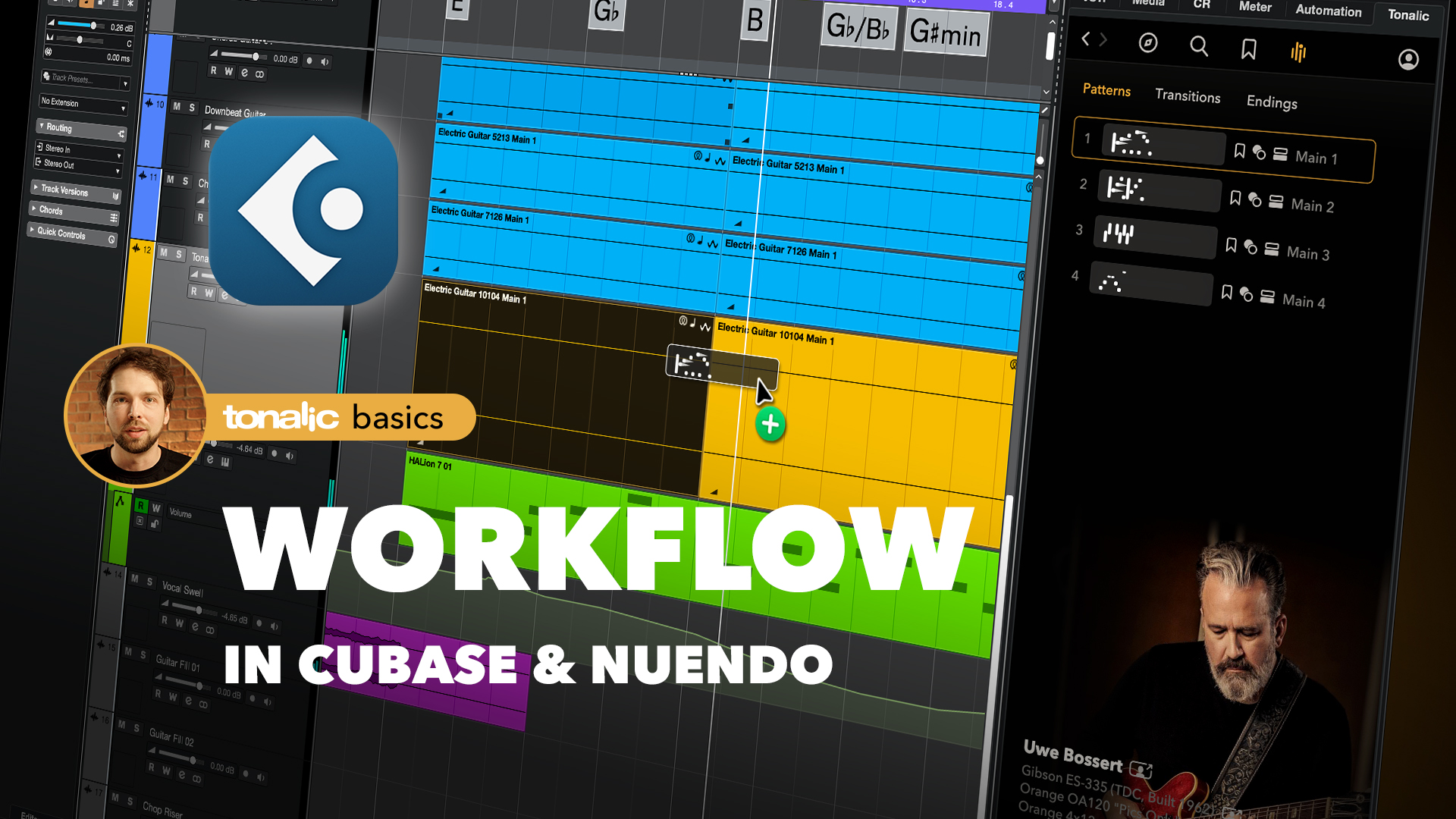Select the Automation tab

click(x=1329, y=10)
